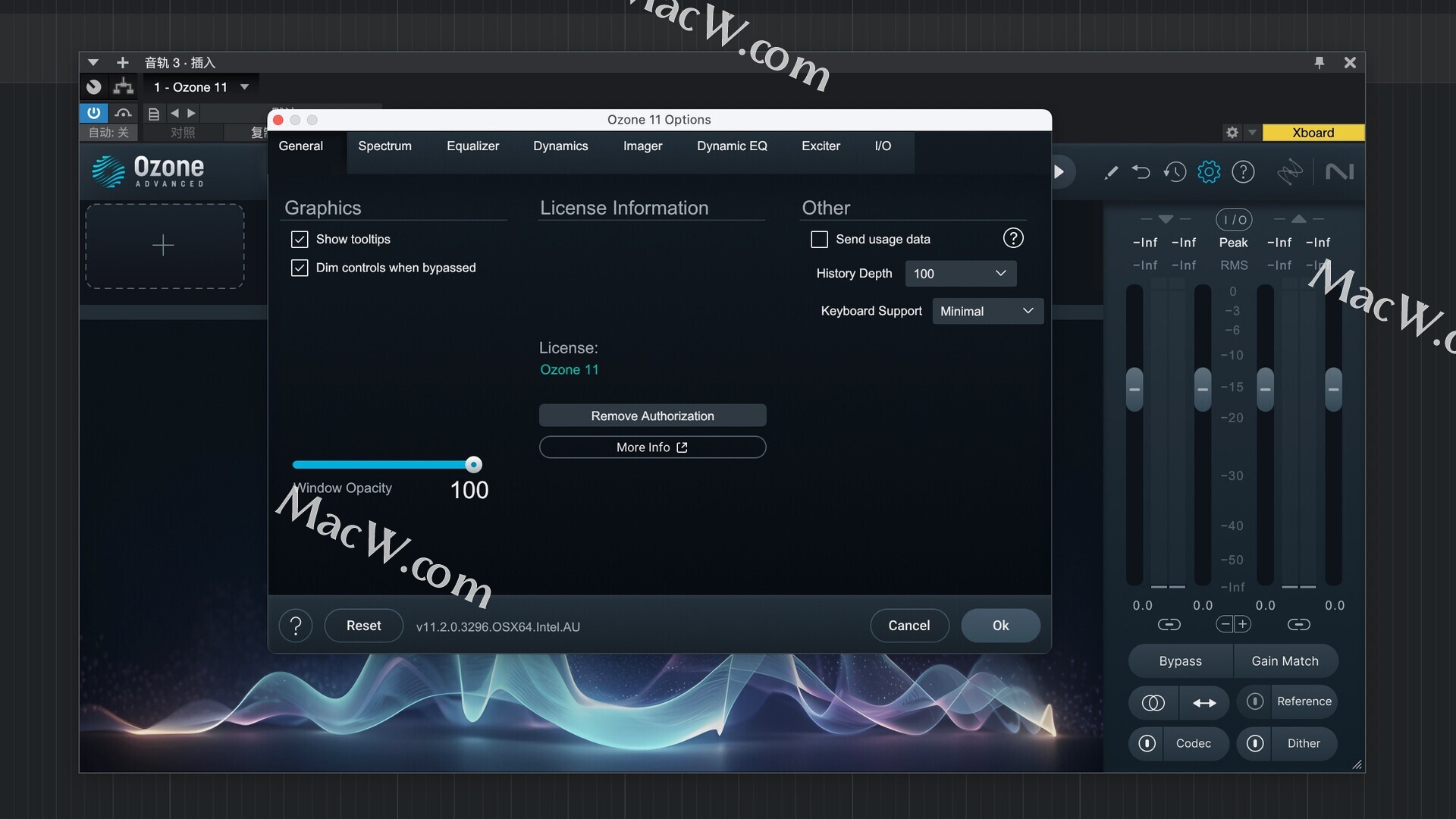
Task: Click the Native Instruments NI logo
Action: click(x=1339, y=172)
